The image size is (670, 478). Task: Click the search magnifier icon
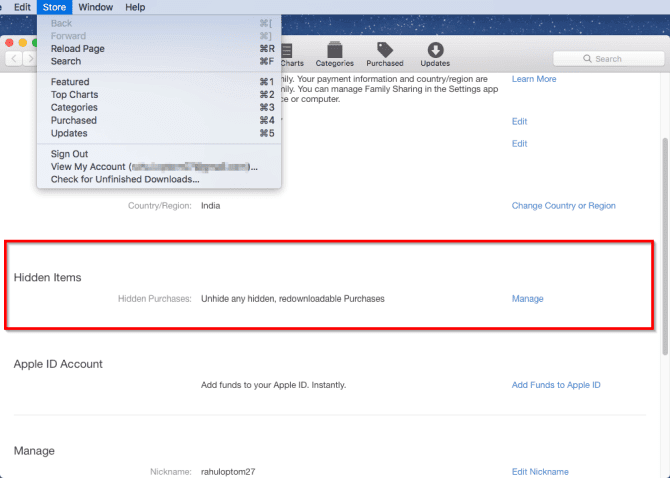pyautogui.click(x=588, y=59)
